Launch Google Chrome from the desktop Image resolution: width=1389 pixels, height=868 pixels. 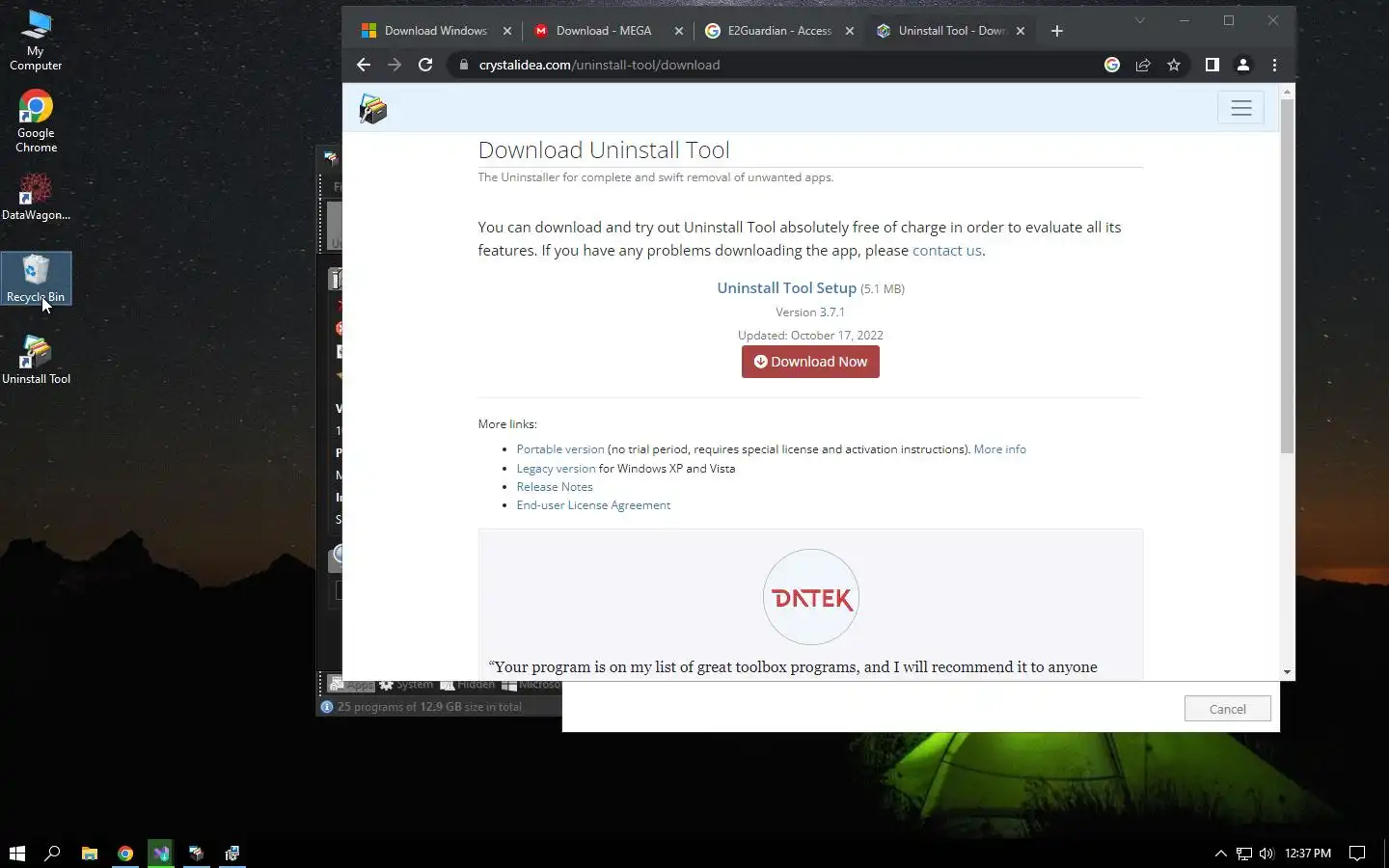click(x=36, y=122)
